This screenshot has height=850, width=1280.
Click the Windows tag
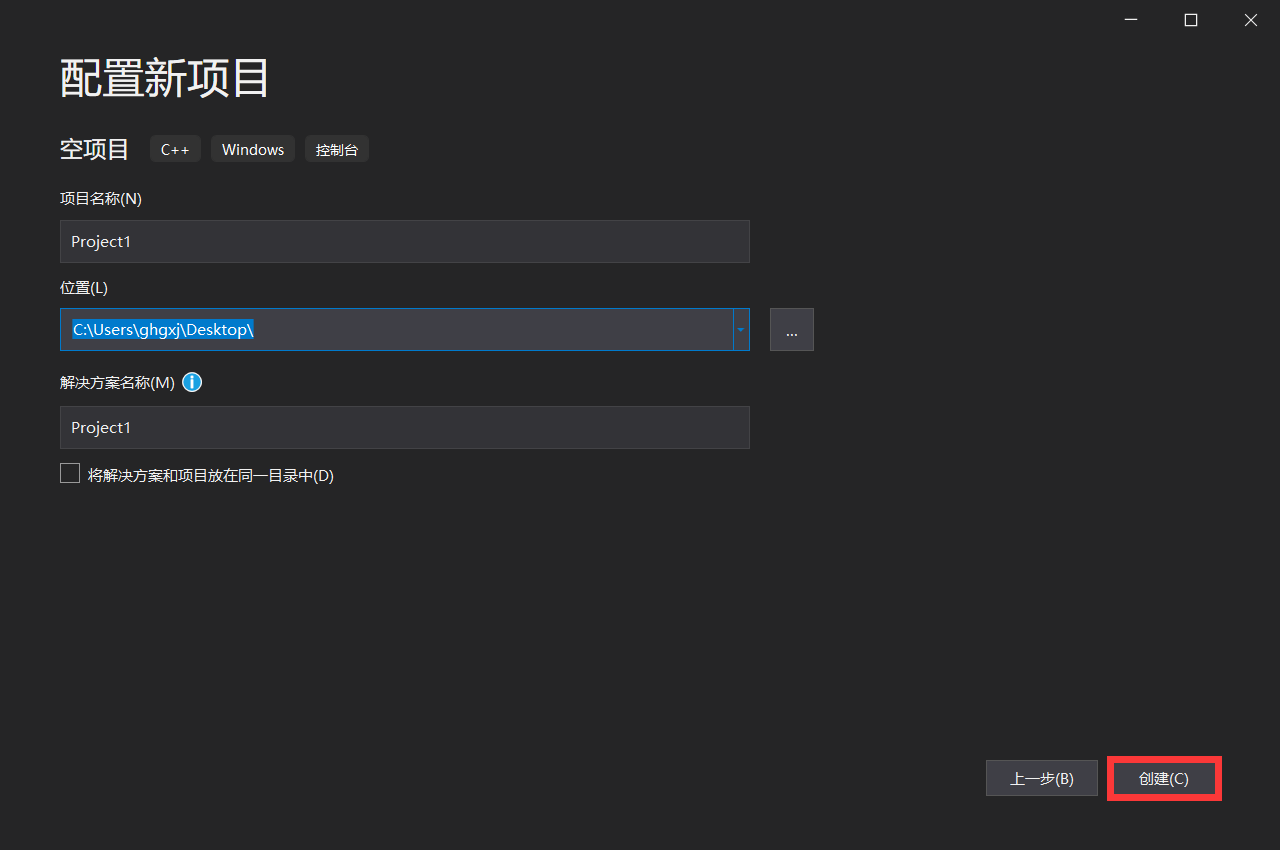[253, 149]
